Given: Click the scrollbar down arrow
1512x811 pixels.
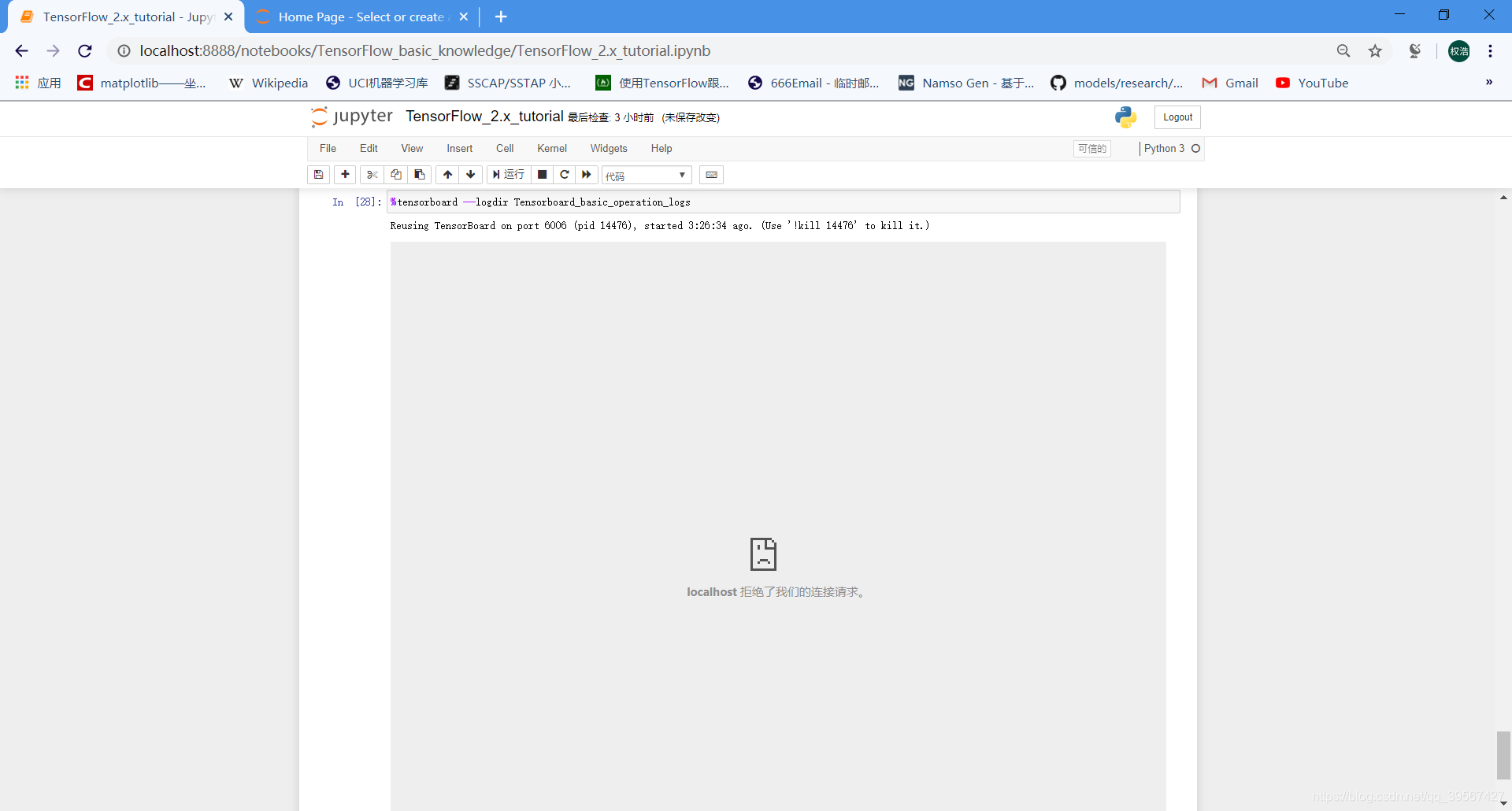Looking at the screenshot, I should click(1503, 803).
